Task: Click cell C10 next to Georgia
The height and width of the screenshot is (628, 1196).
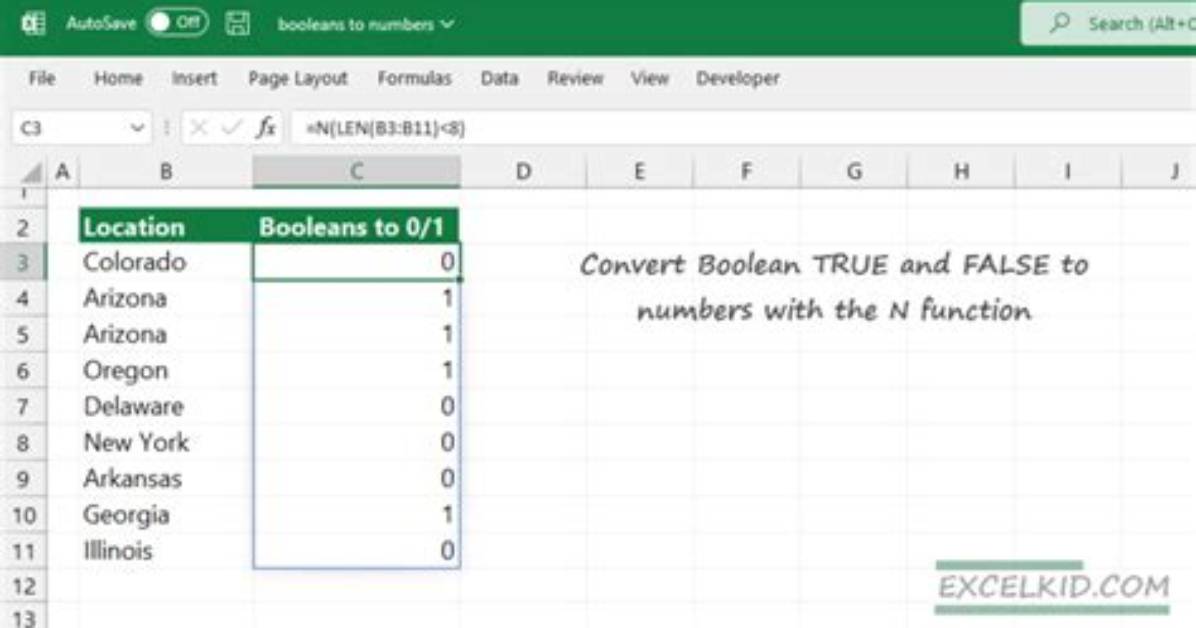Action: tap(356, 514)
